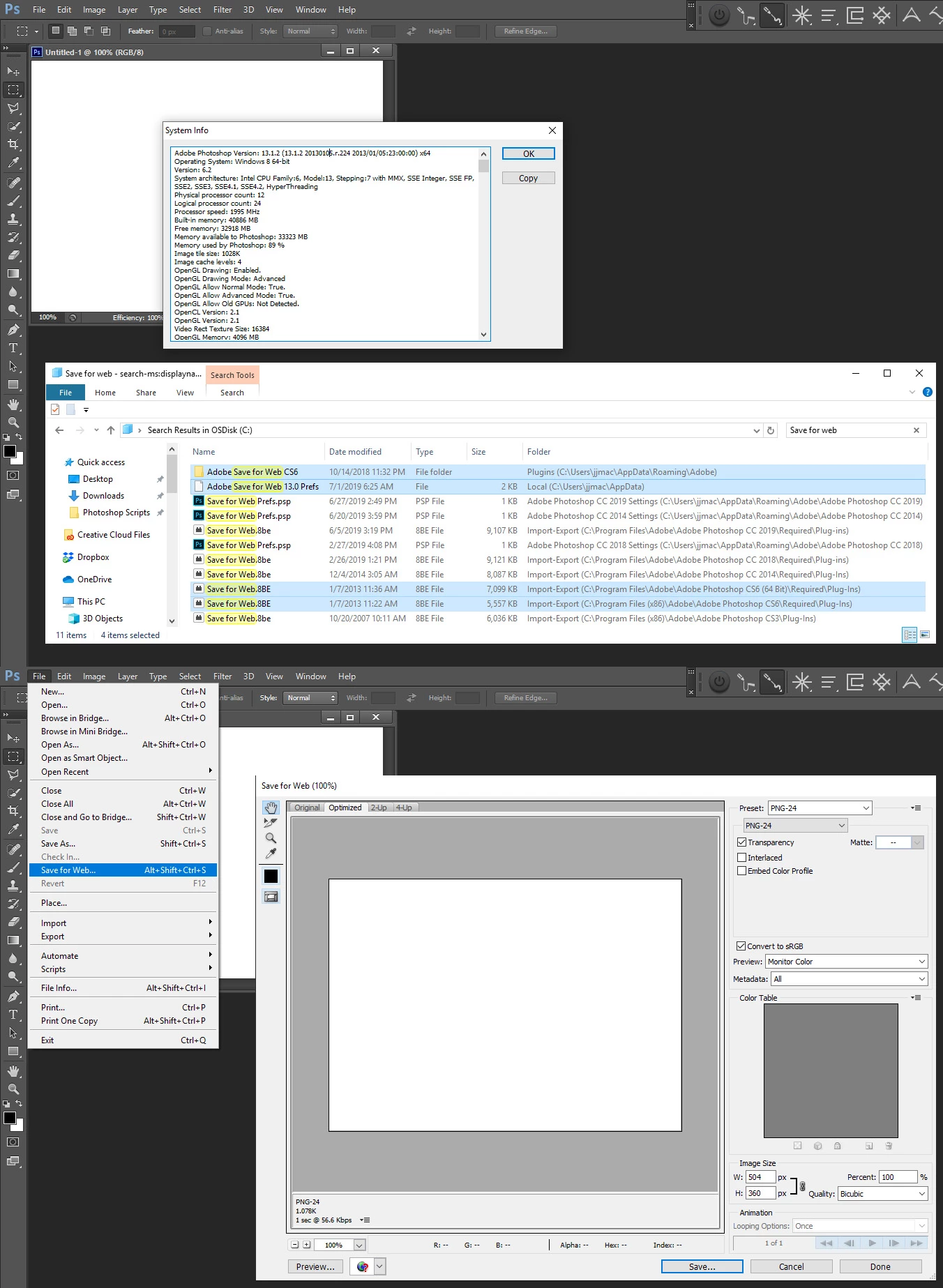
Task: Select Clone Stamp tool in window behind System Info
Action: pyautogui.click(x=13, y=219)
